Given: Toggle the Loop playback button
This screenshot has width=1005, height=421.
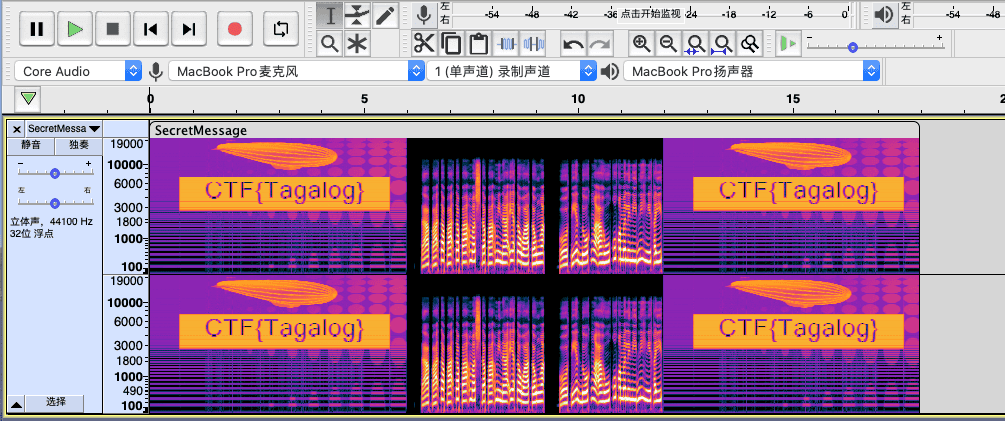Looking at the screenshot, I should coord(282,29).
